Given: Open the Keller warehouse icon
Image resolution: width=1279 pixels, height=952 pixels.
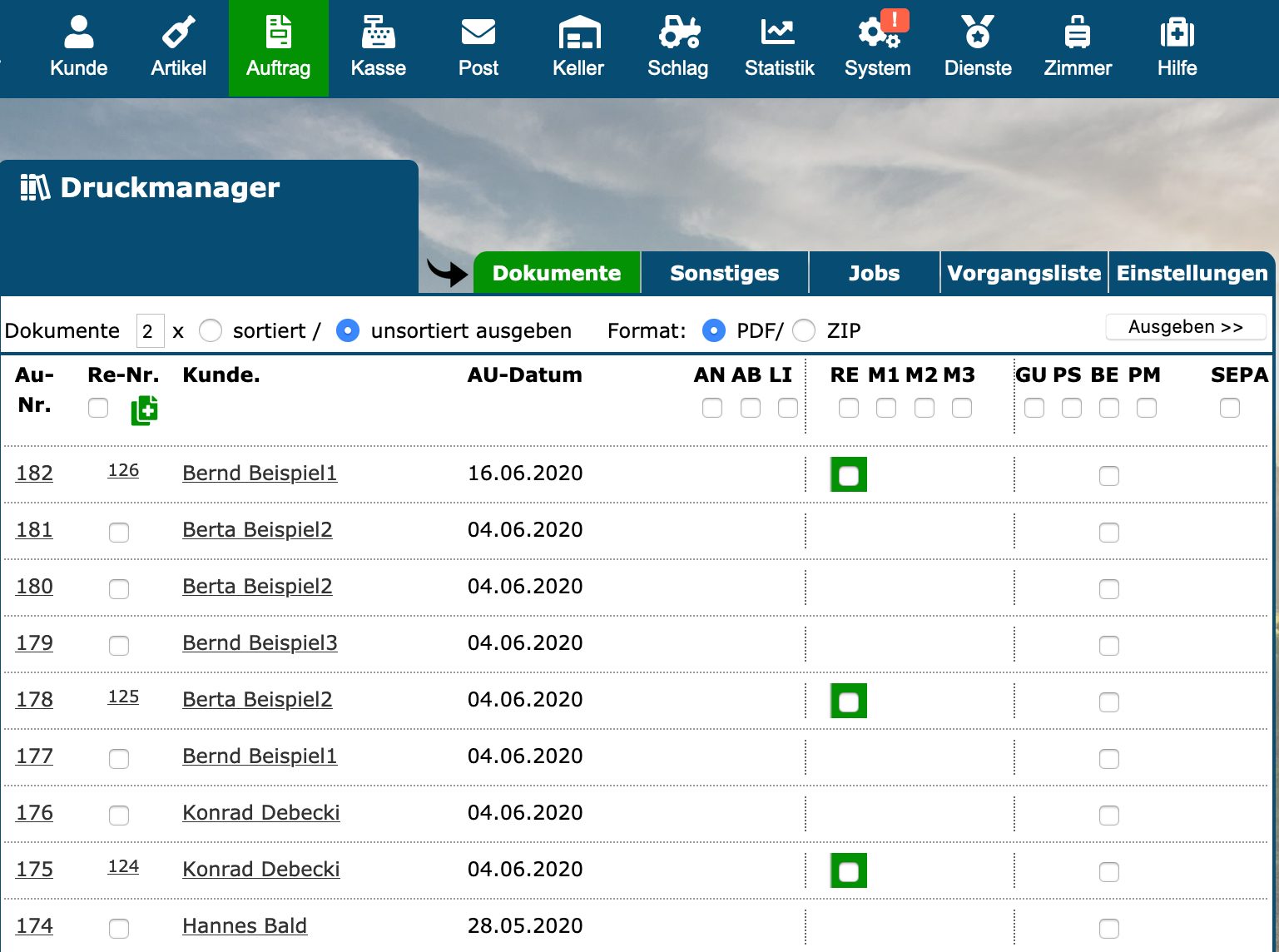Looking at the screenshot, I should [578, 33].
